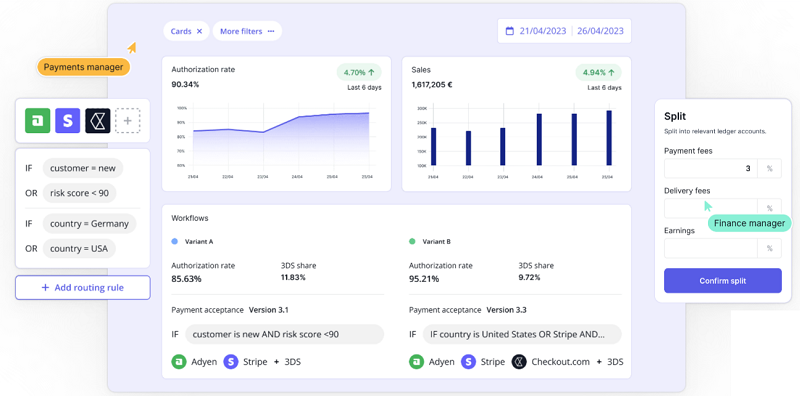Click the Variant A rule 'customer is new AND risk score <90'

coord(284,335)
